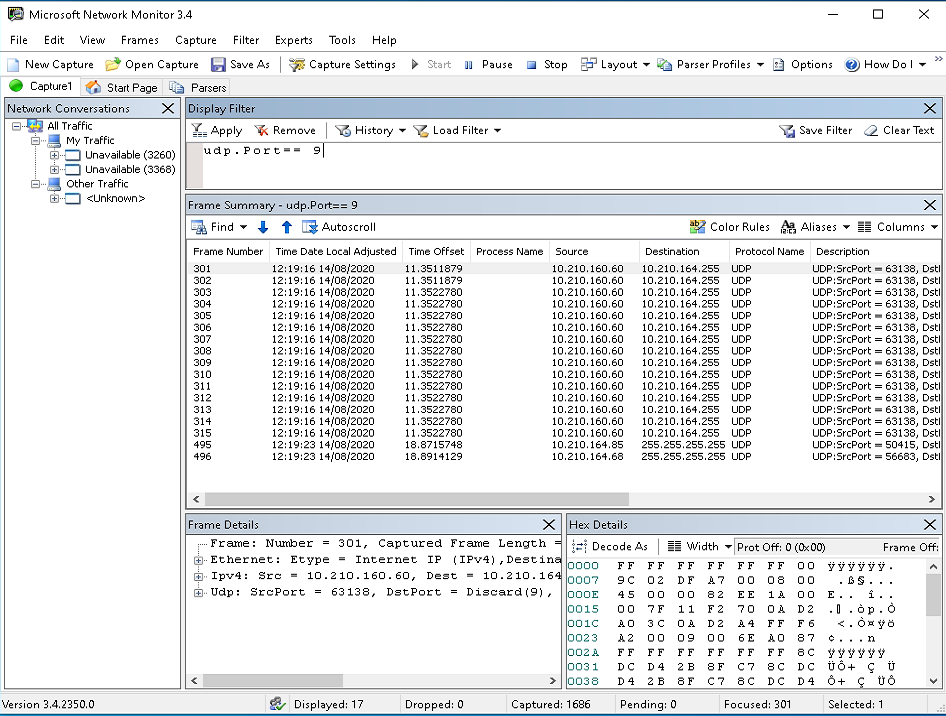Screen dimensions: 946x716
Task: Pause the running capture
Action: pyautogui.click(x=488, y=64)
